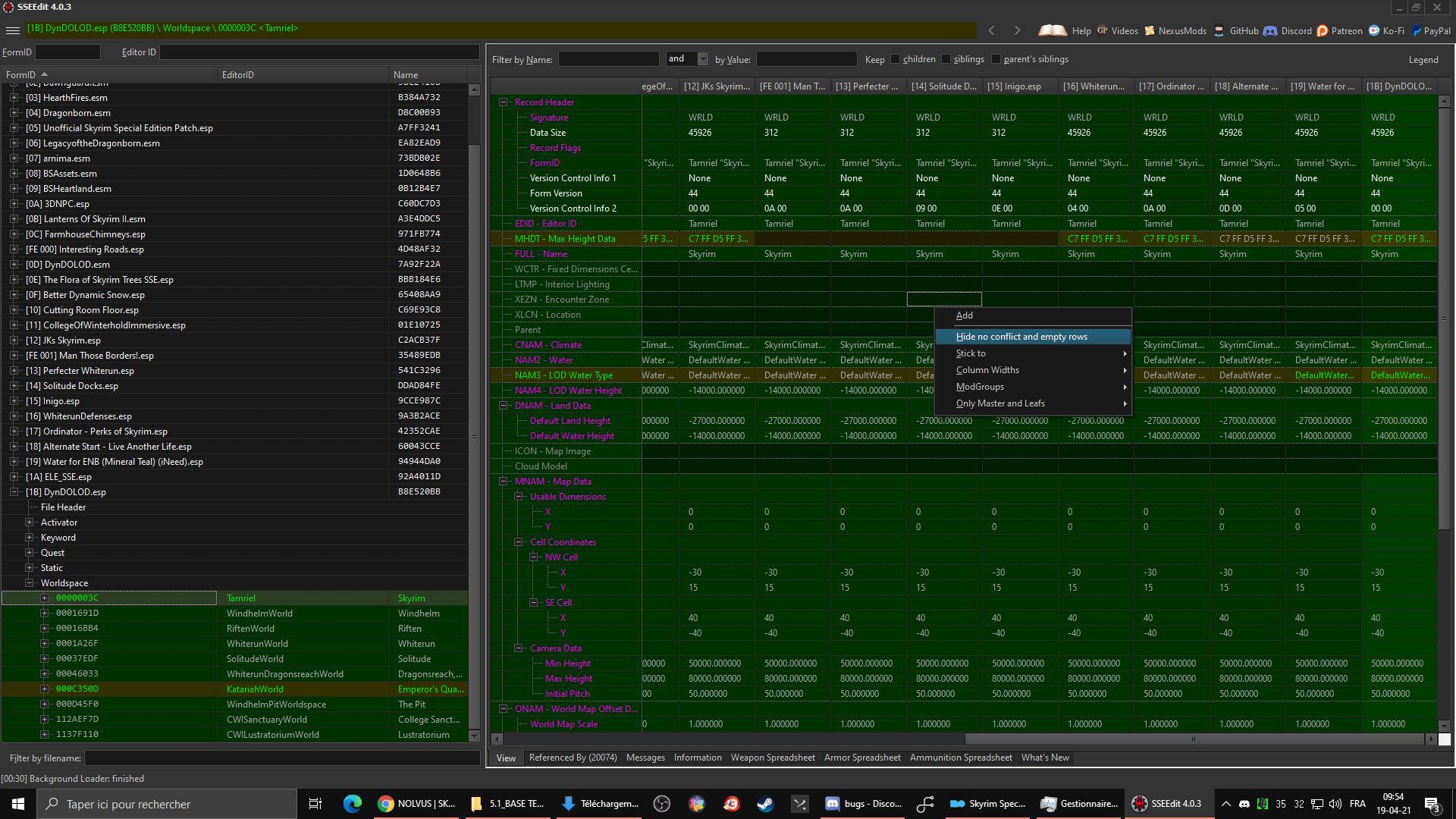
Task: Open the and/or filter combo box
Action: (687, 59)
